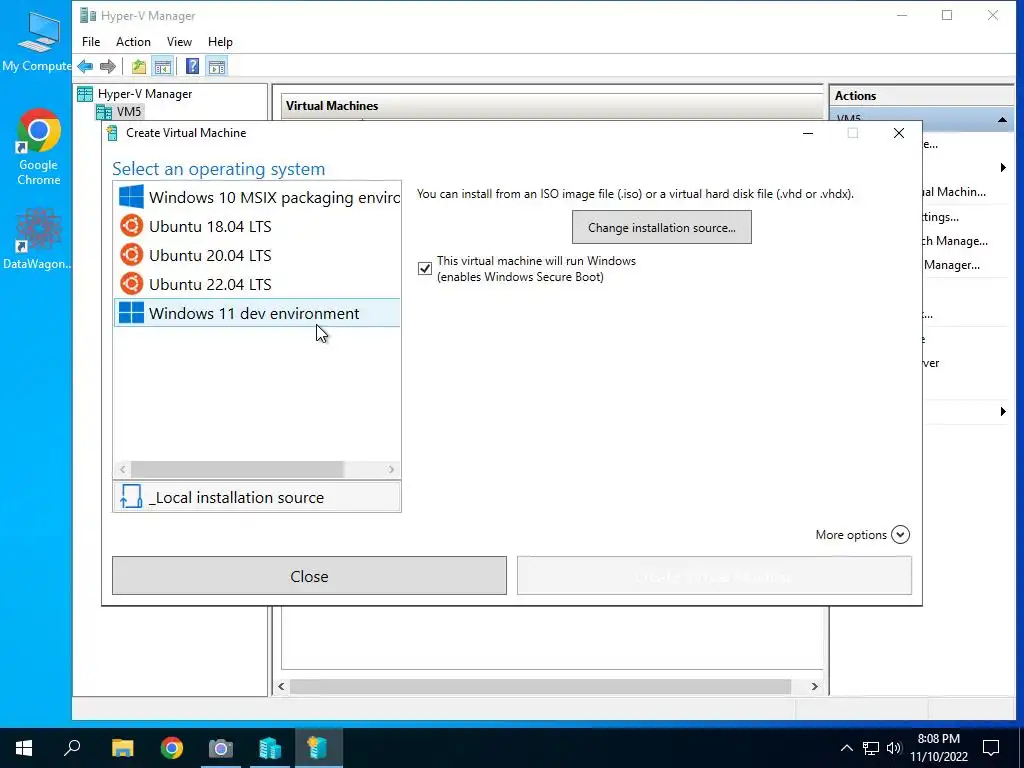1024x768 pixels.
Task: Click the Up one level toolbar icon
Action: click(x=138, y=66)
